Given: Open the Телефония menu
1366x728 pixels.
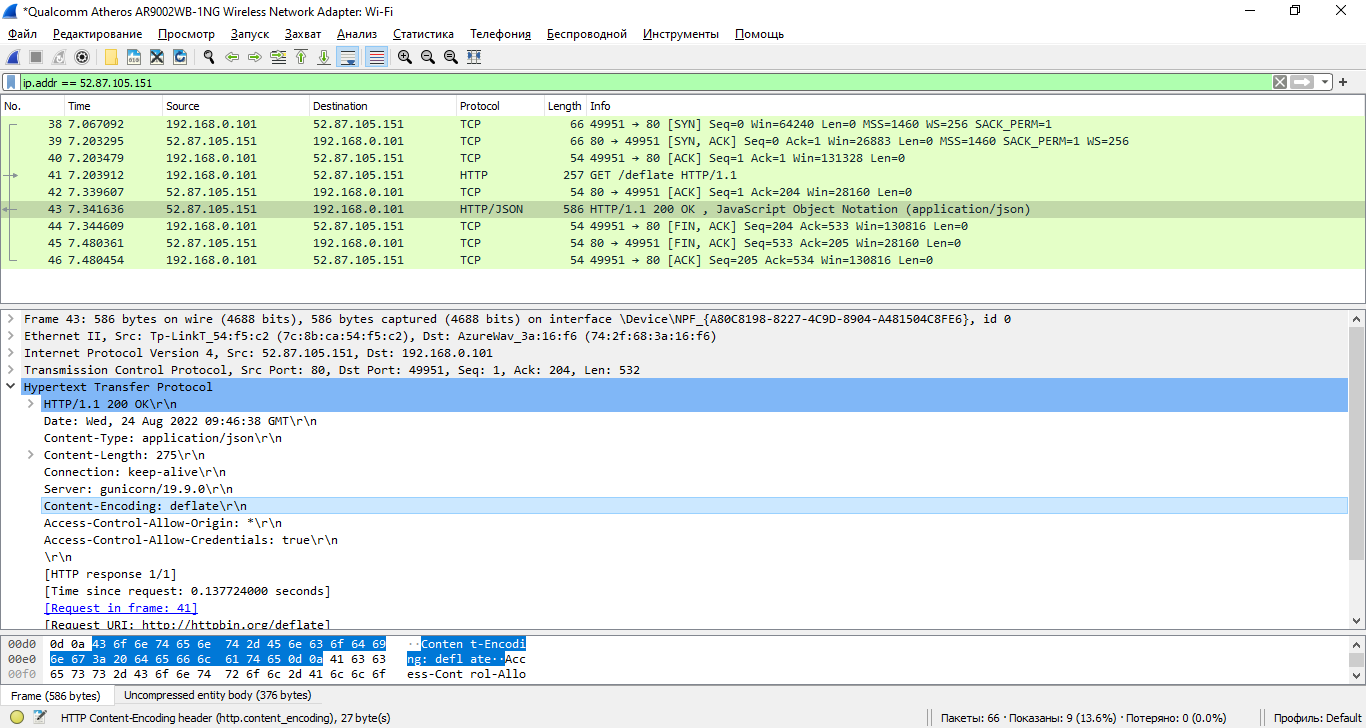Looking at the screenshot, I should [500, 34].
